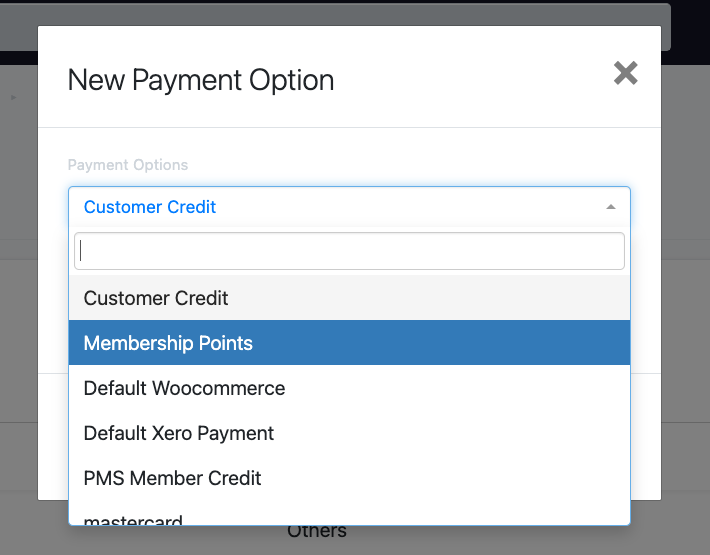710x555 pixels.
Task: Focus the dropdown search text field
Action: (x=349, y=251)
